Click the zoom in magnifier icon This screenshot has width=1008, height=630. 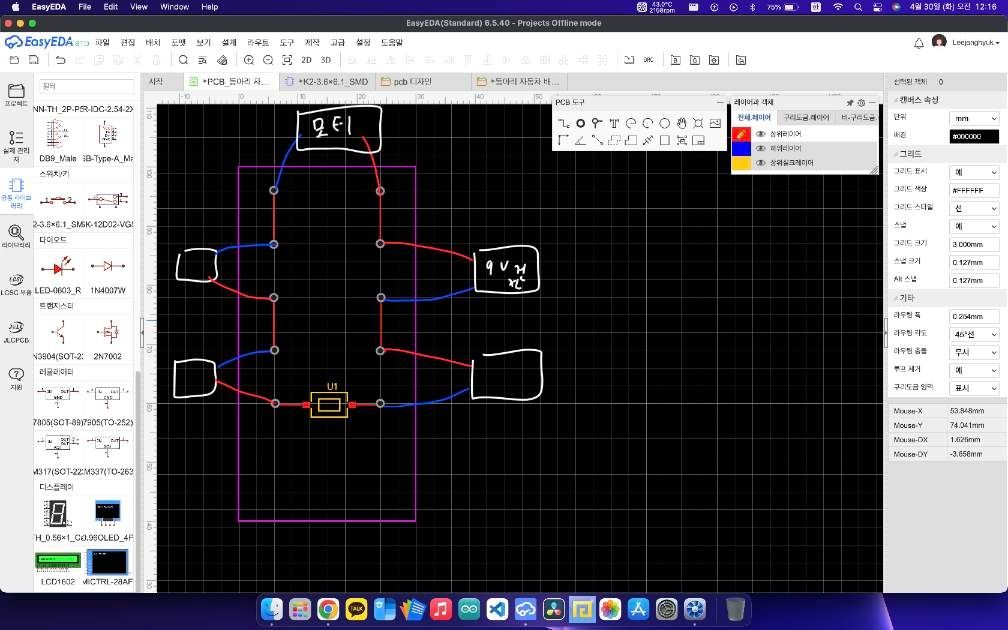pos(248,61)
